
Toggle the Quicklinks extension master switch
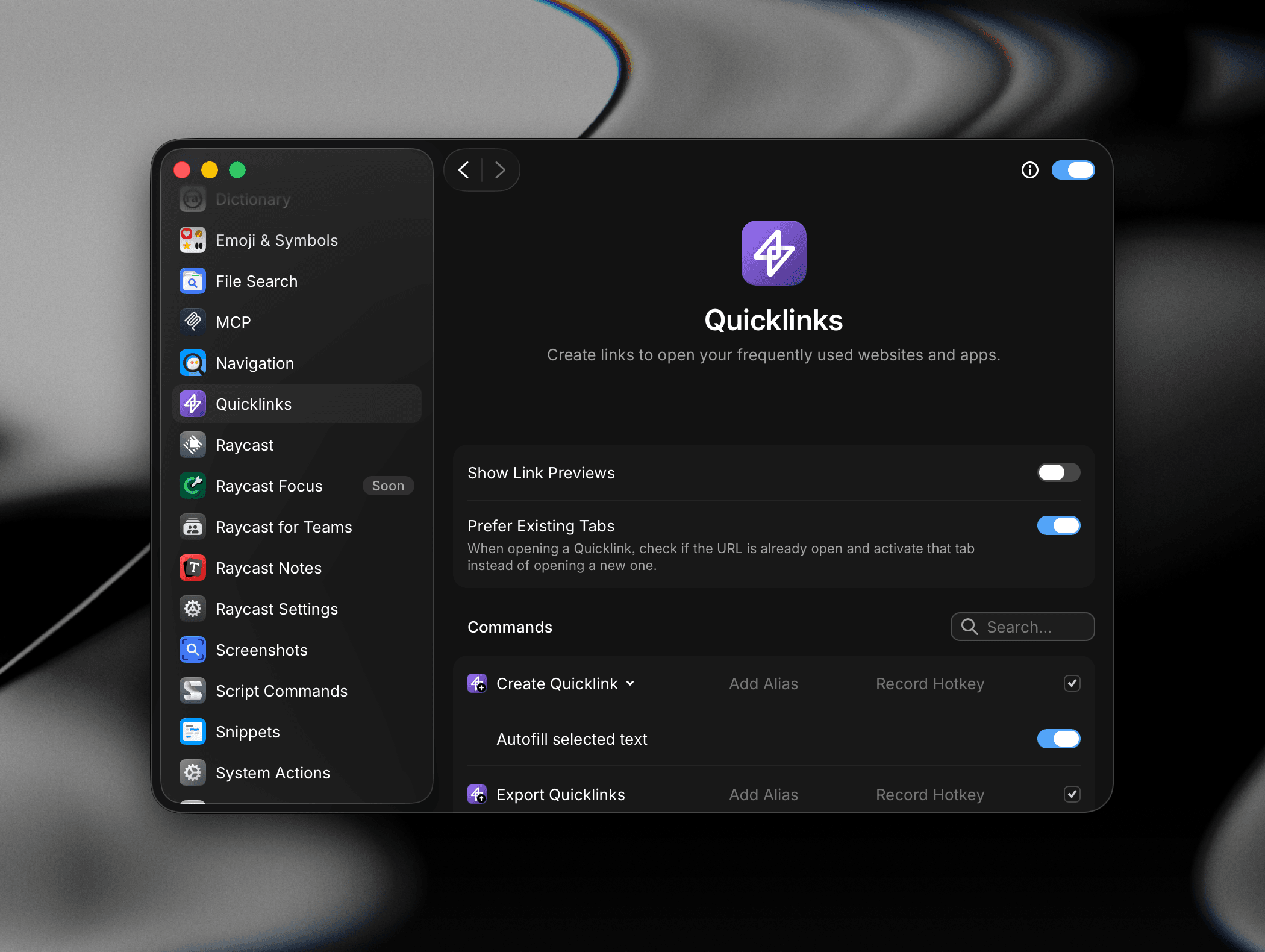(1073, 171)
